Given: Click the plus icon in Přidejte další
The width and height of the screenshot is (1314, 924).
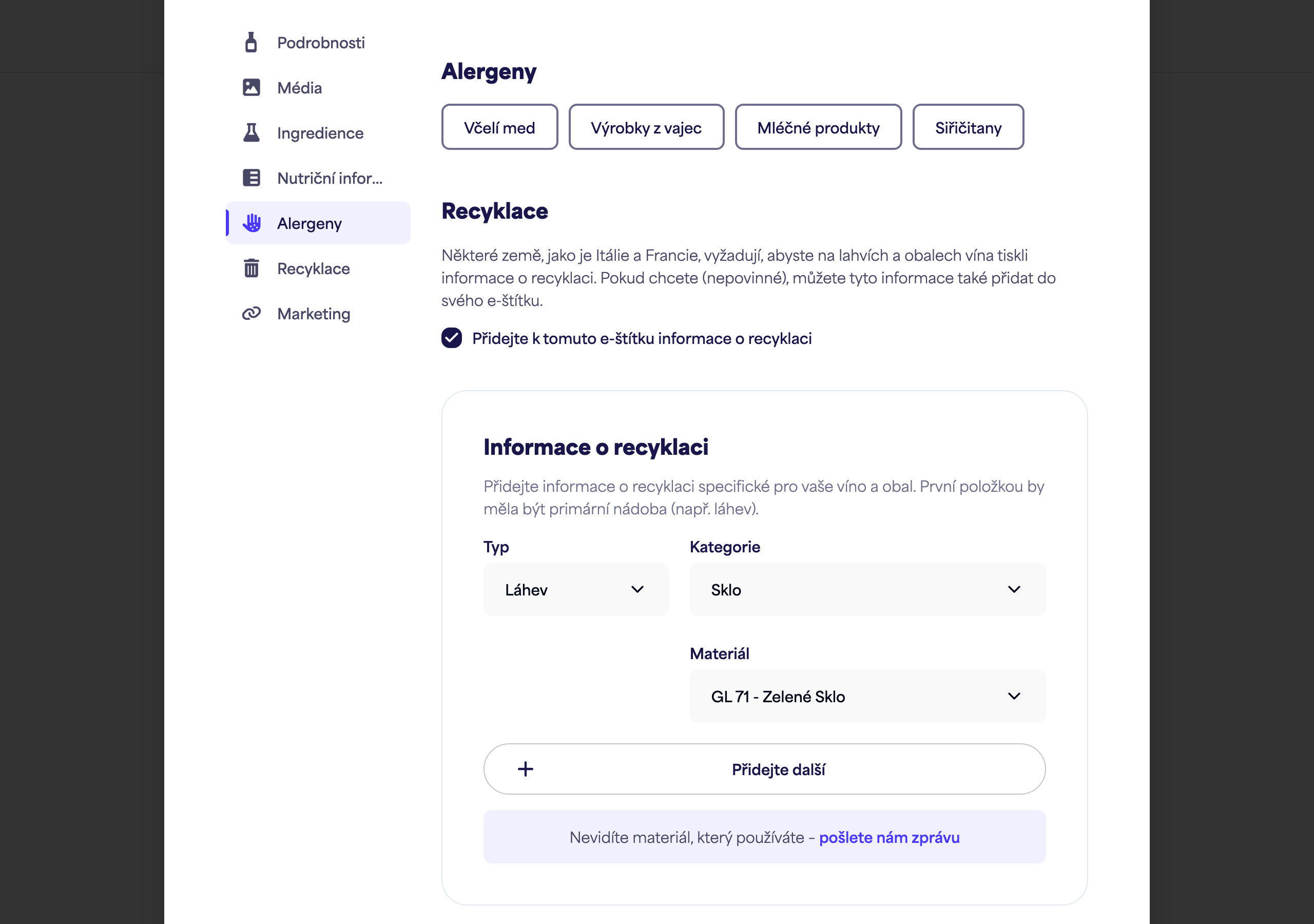Looking at the screenshot, I should (x=526, y=769).
